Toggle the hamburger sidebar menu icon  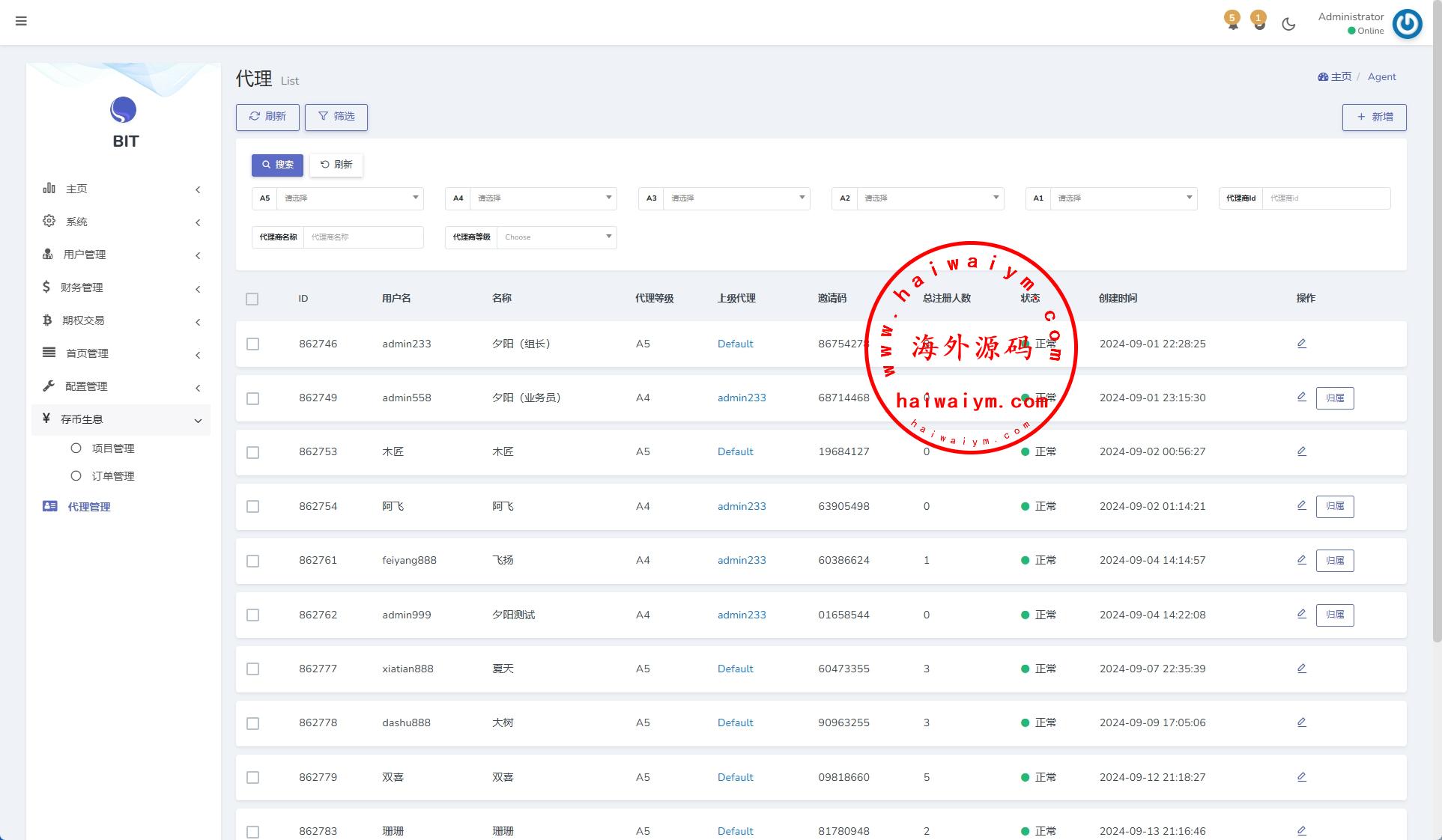tap(21, 21)
